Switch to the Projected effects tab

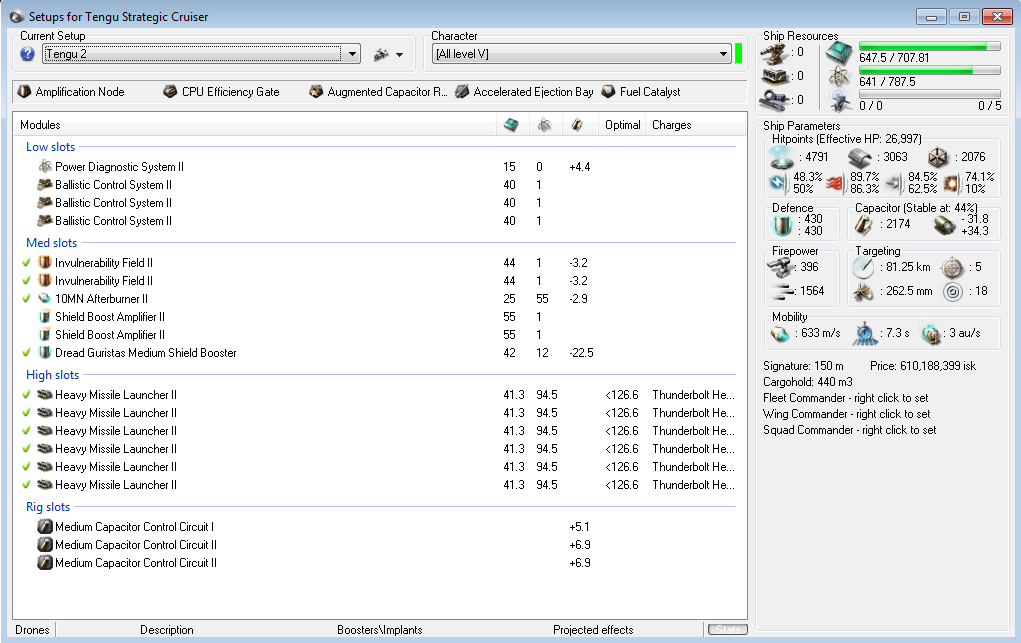click(x=593, y=630)
